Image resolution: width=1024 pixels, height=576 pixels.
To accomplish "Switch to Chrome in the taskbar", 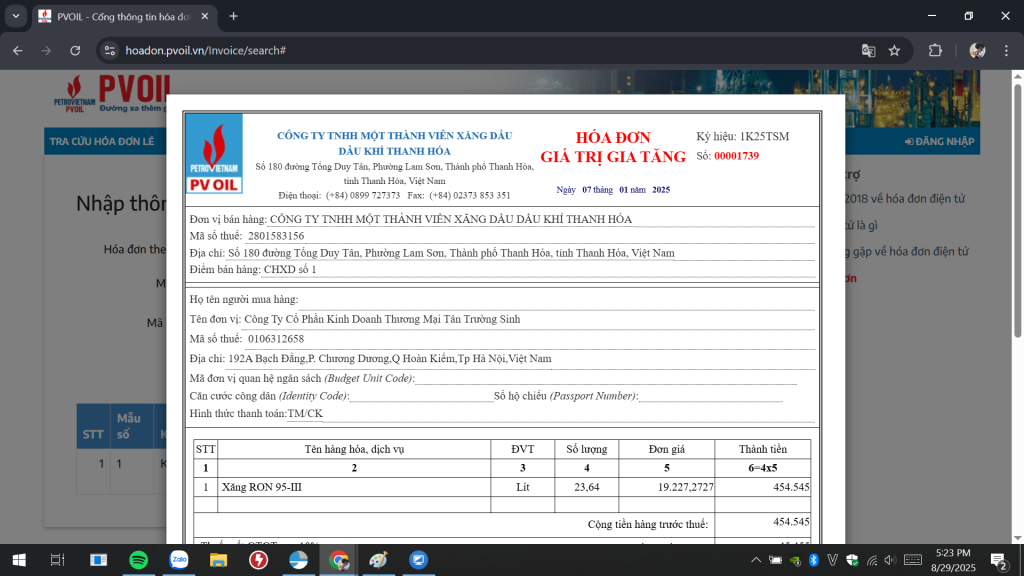I will pos(338,560).
